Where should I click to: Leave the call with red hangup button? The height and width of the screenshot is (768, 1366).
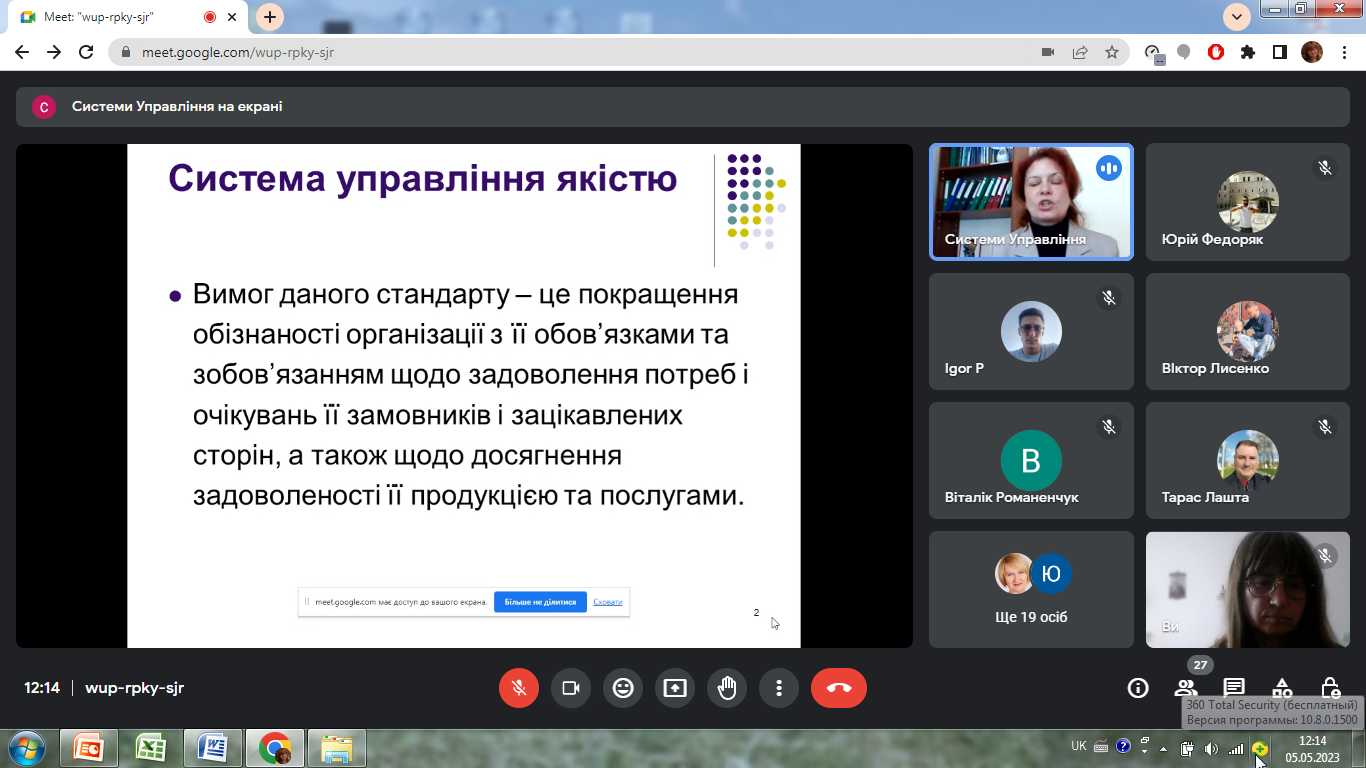(838, 688)
